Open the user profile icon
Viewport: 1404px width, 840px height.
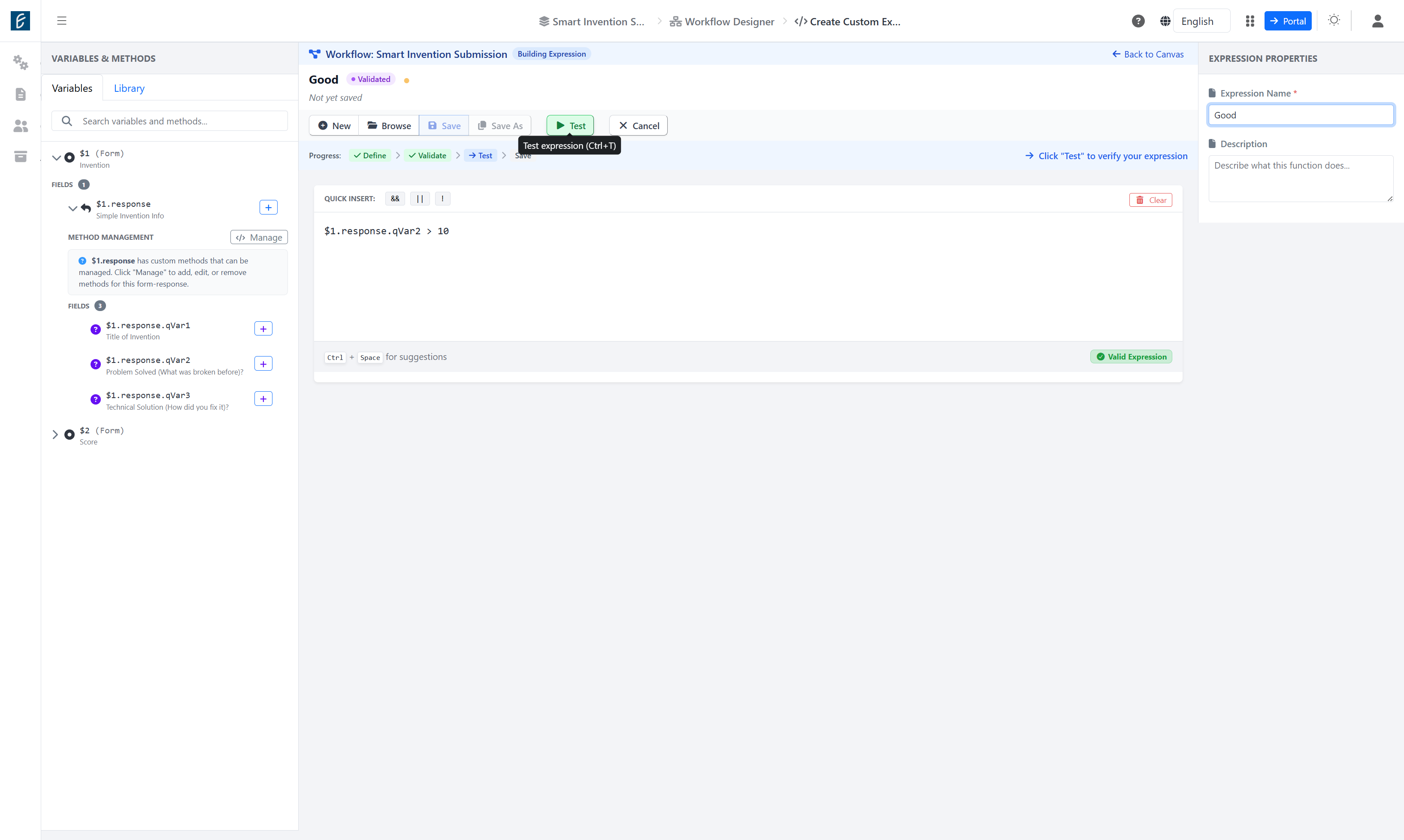[1377, 21]
